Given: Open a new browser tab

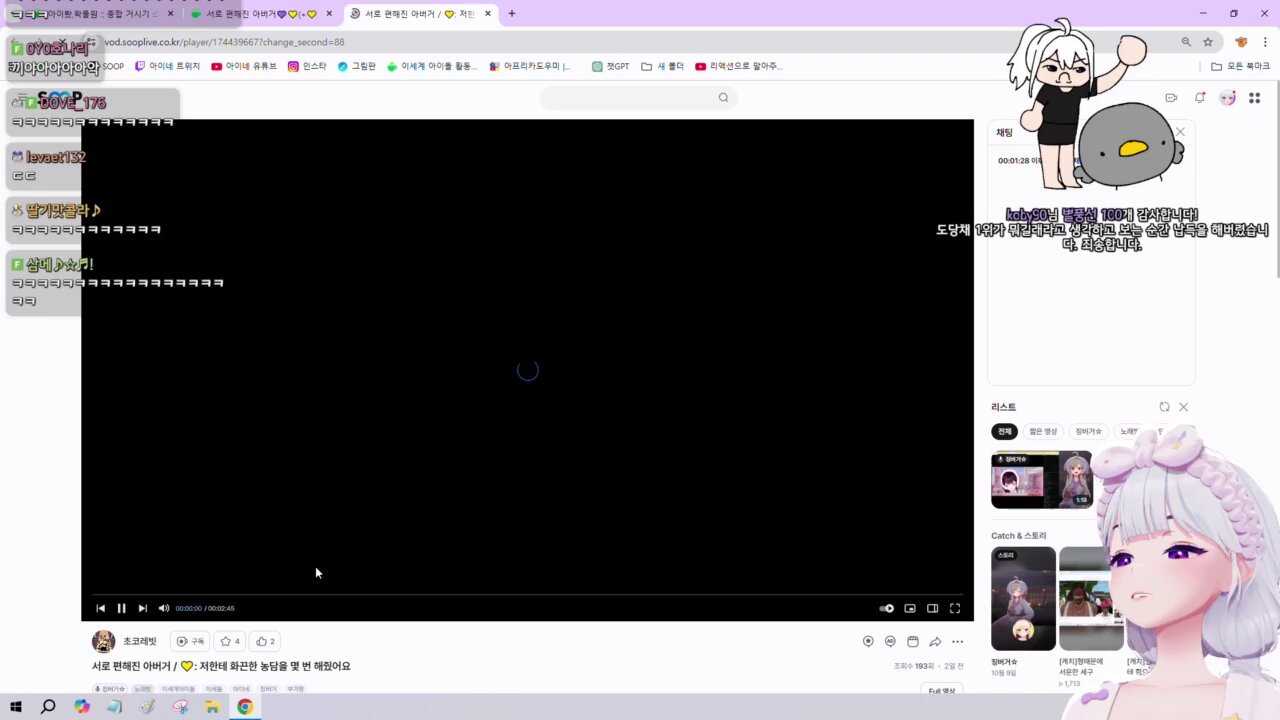Looking at the screenshot, I should point(512,14).
